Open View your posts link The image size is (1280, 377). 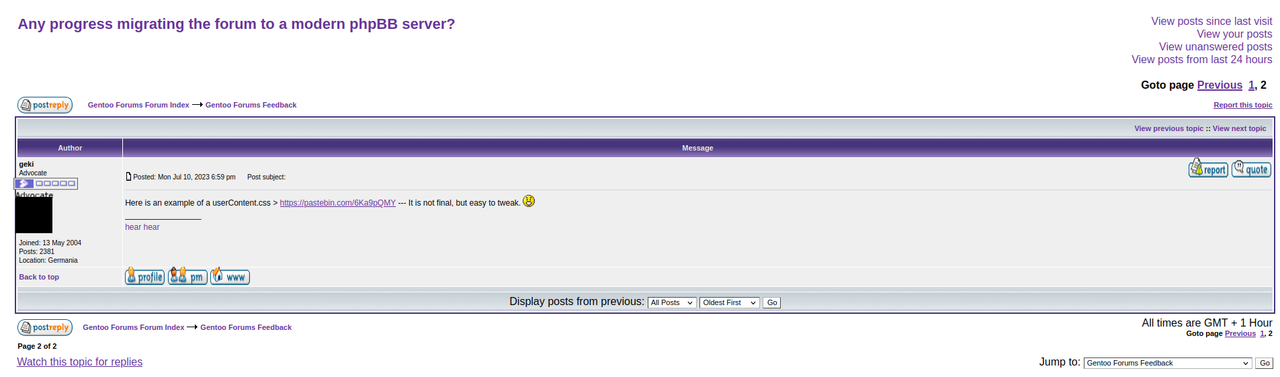(x=1234, y=34)
